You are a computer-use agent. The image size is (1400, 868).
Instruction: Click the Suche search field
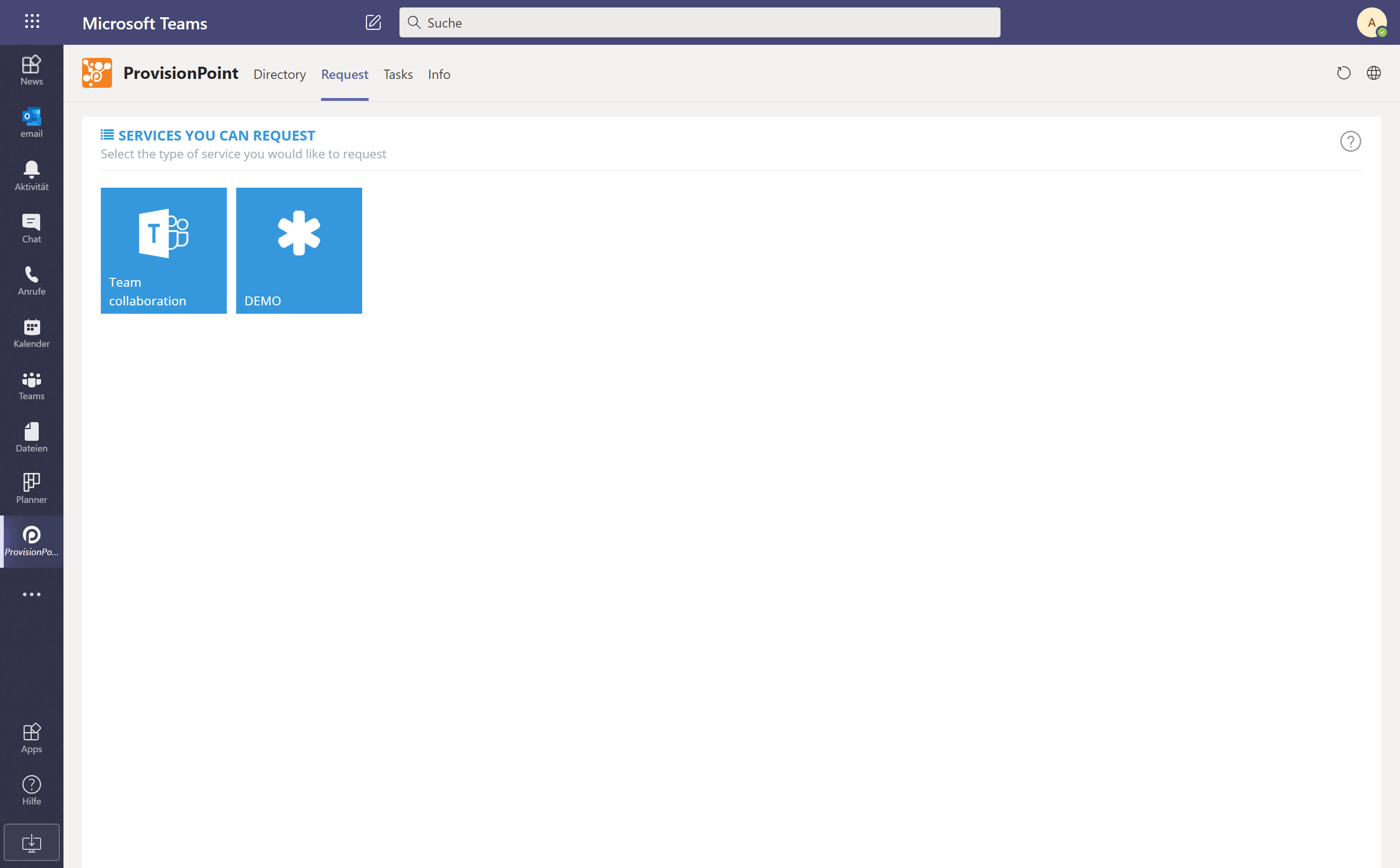(700, 22)
